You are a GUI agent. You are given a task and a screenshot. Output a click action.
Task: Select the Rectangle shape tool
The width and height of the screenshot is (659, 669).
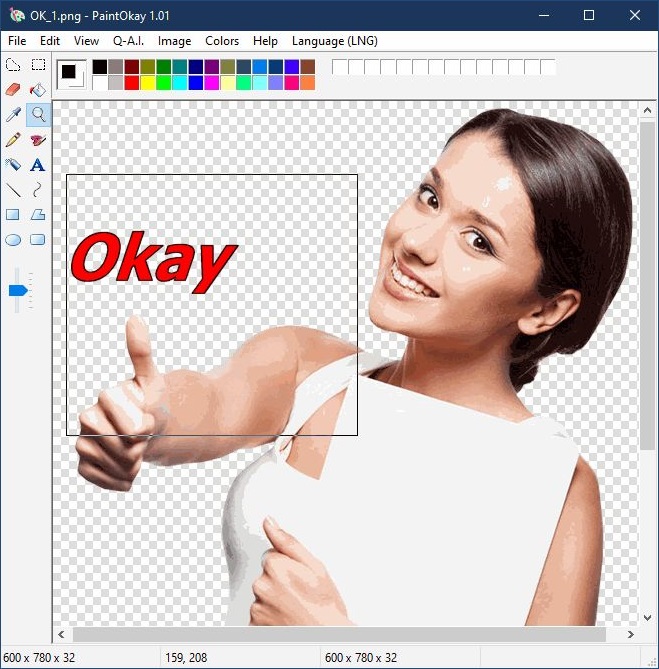click(x=13, y=215)
